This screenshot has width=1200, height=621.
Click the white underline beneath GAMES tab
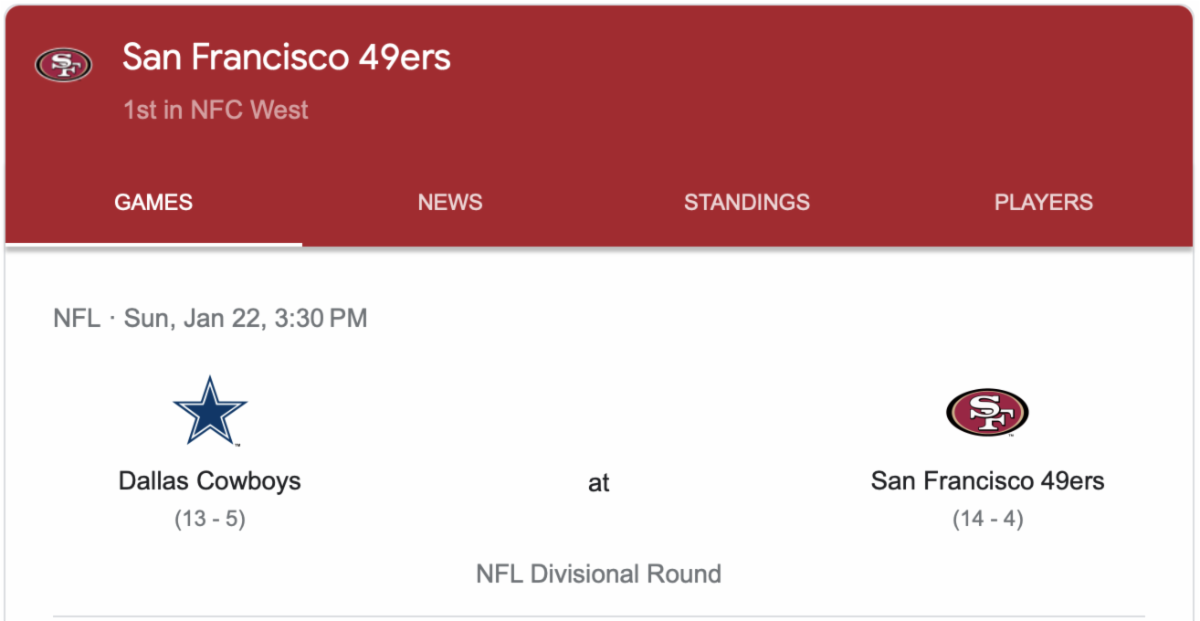[x=153, y=243]
